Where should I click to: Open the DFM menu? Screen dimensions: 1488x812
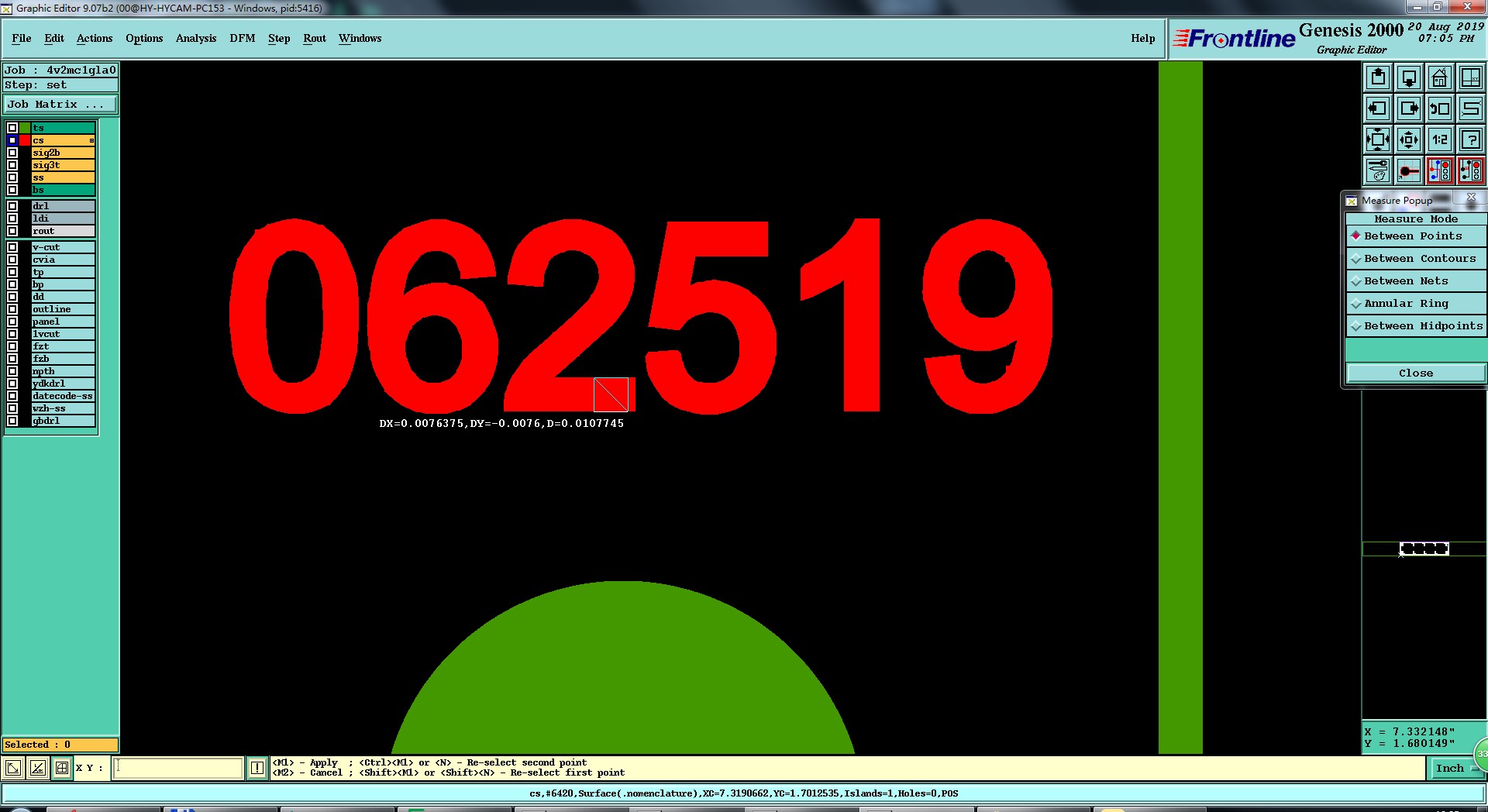coord(243,38)
